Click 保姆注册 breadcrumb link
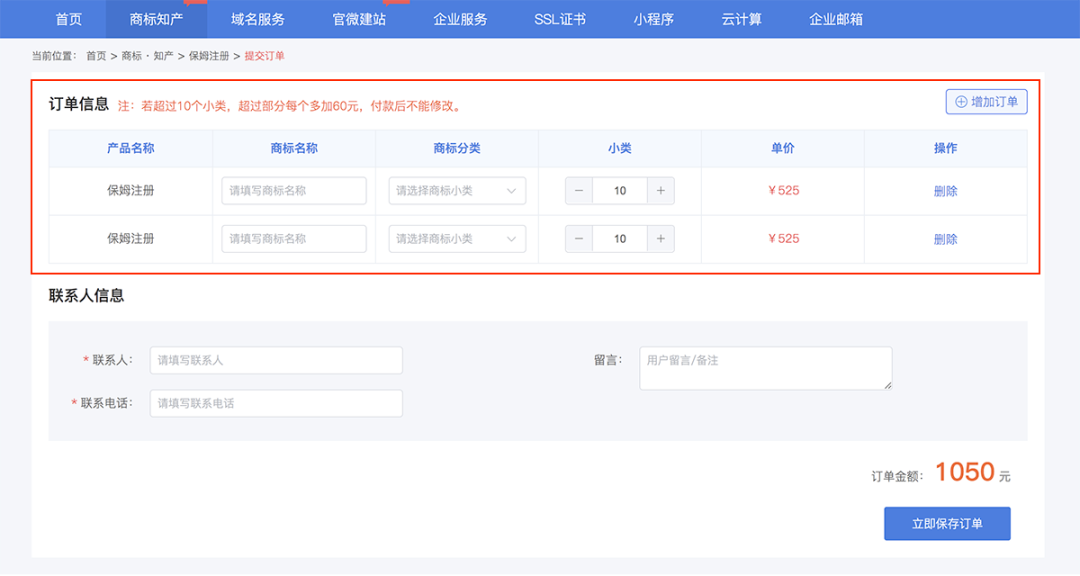This screenshot has height=576, width=1080. click(208, 56)
